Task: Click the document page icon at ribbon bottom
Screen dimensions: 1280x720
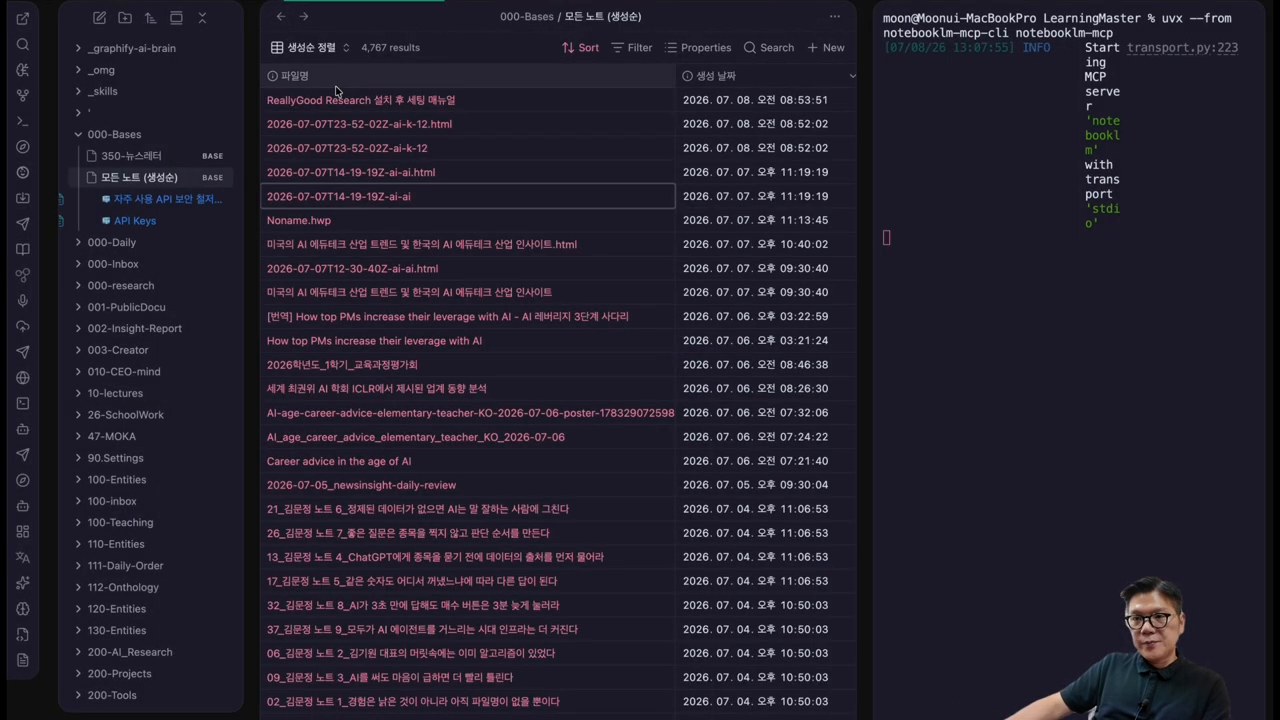Action: coord(23,660)
